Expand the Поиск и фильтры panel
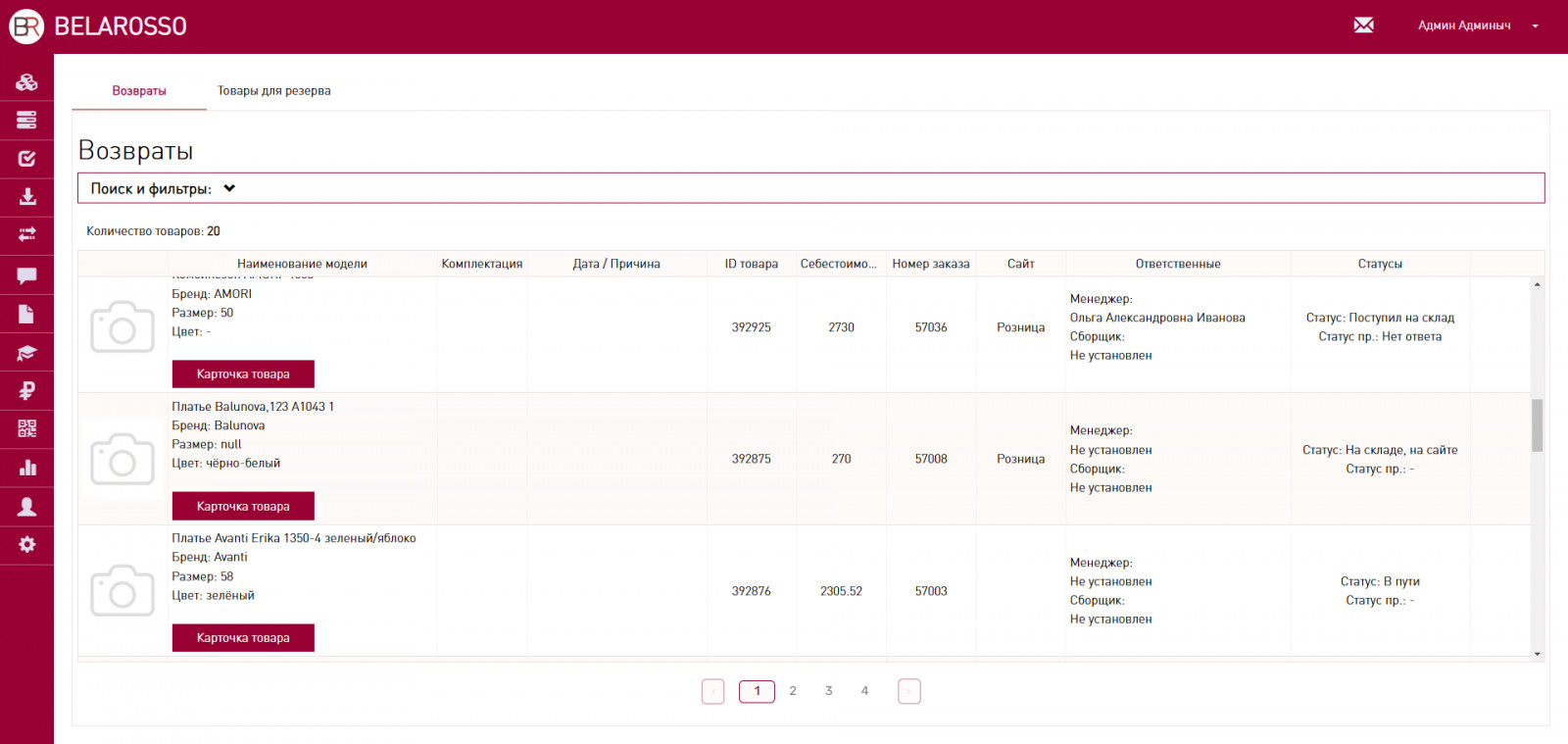 coord(810,188)
